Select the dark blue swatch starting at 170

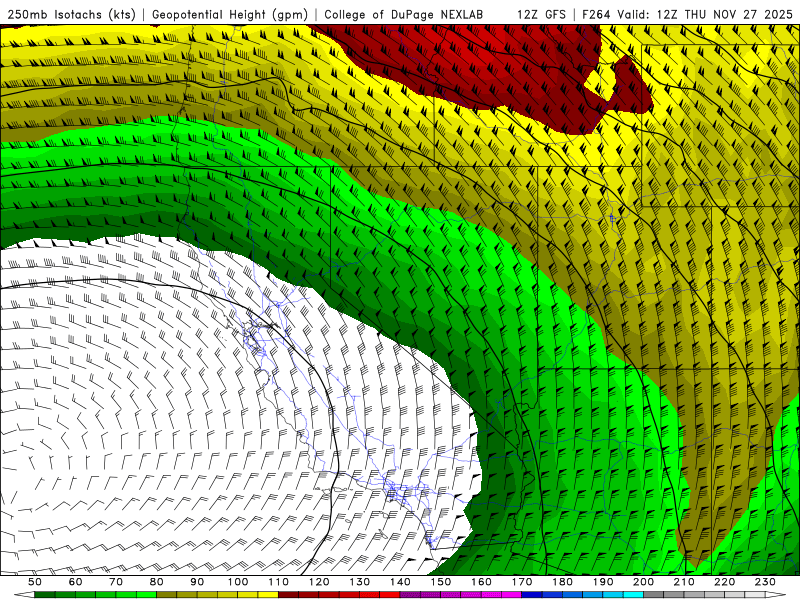coord(532,595)
